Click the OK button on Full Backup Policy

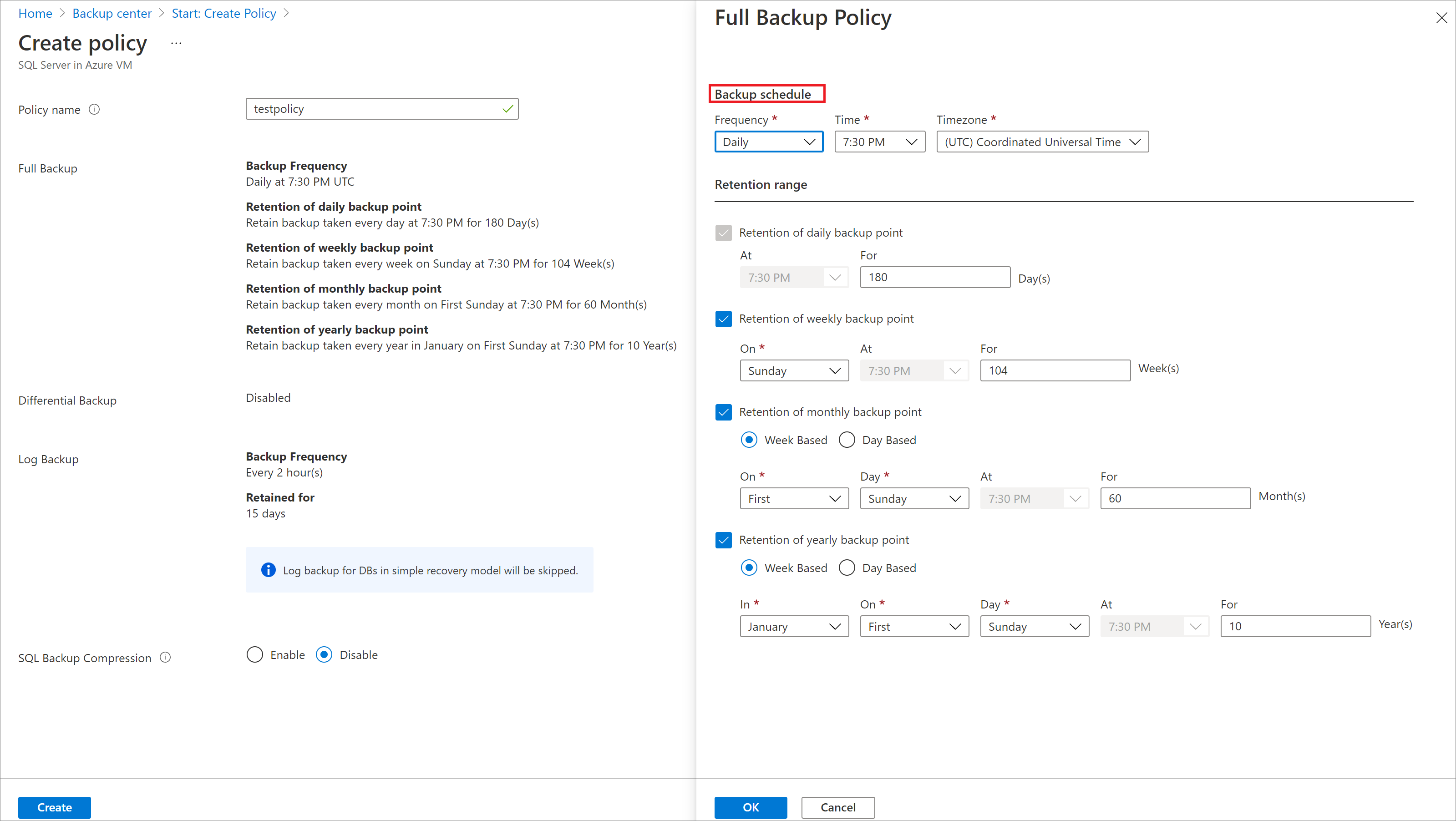pyautogui.click(x=752, y=807)
